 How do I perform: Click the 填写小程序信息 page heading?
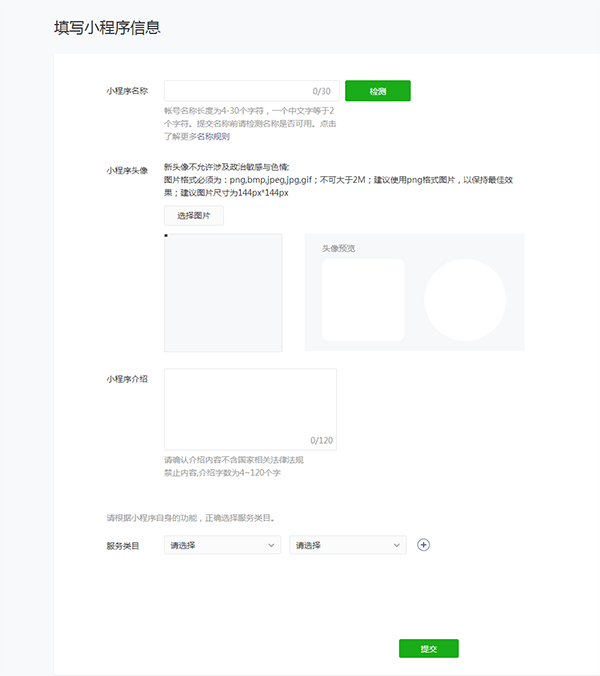pos(108,28)
